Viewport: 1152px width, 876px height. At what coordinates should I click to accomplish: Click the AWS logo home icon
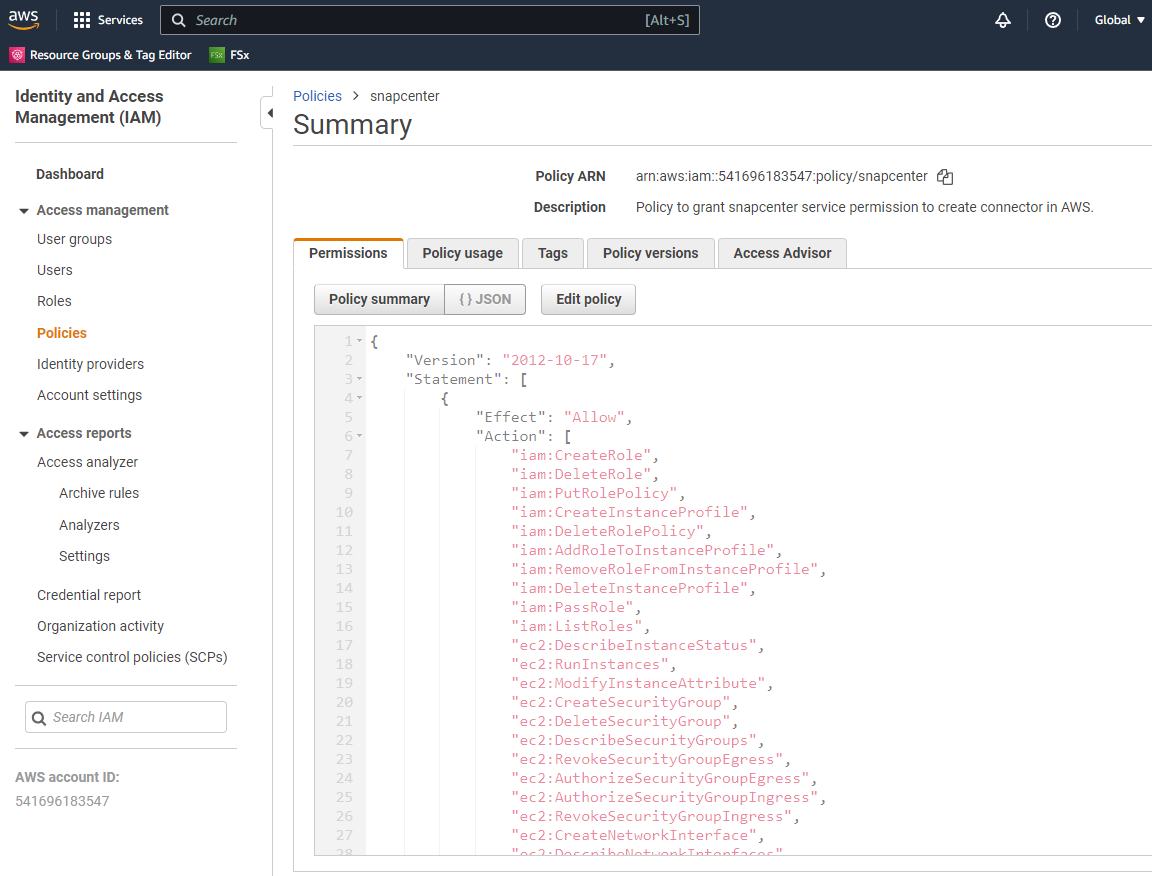(x=24, y=20)
